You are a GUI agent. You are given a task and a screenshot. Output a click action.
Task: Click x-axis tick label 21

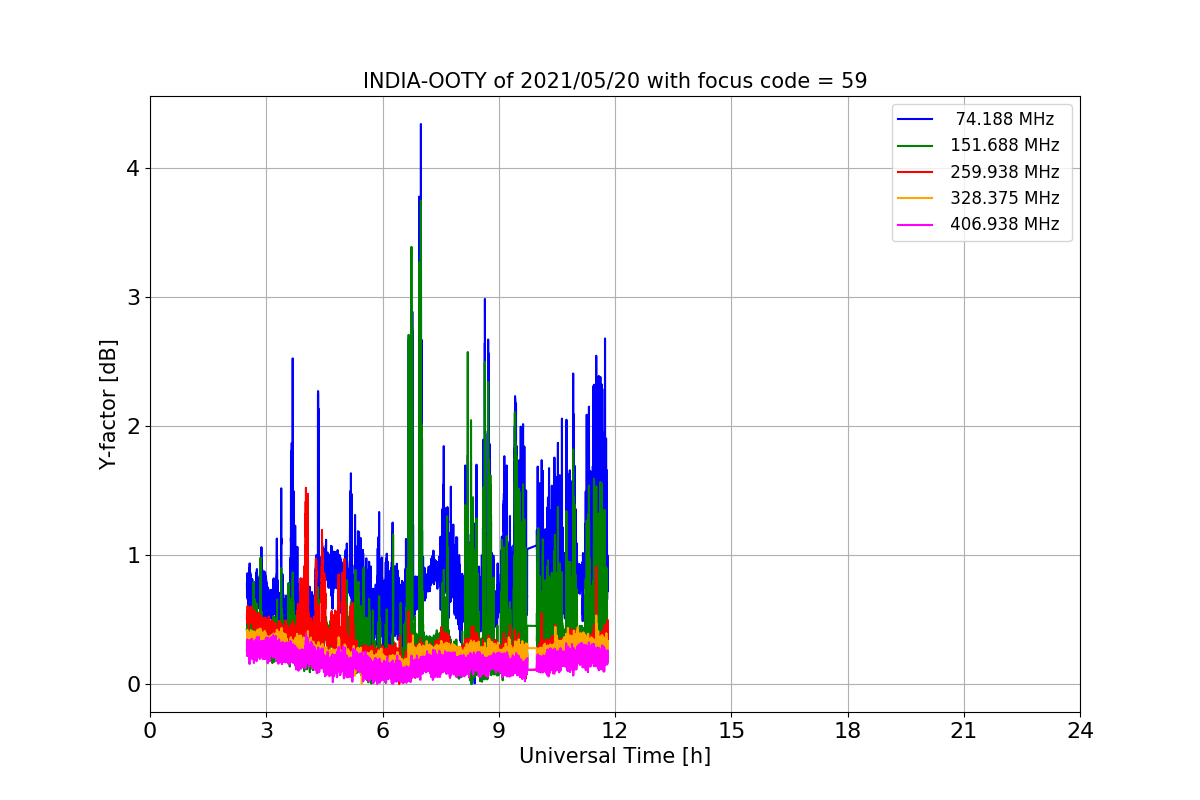[x=964, y=731]
